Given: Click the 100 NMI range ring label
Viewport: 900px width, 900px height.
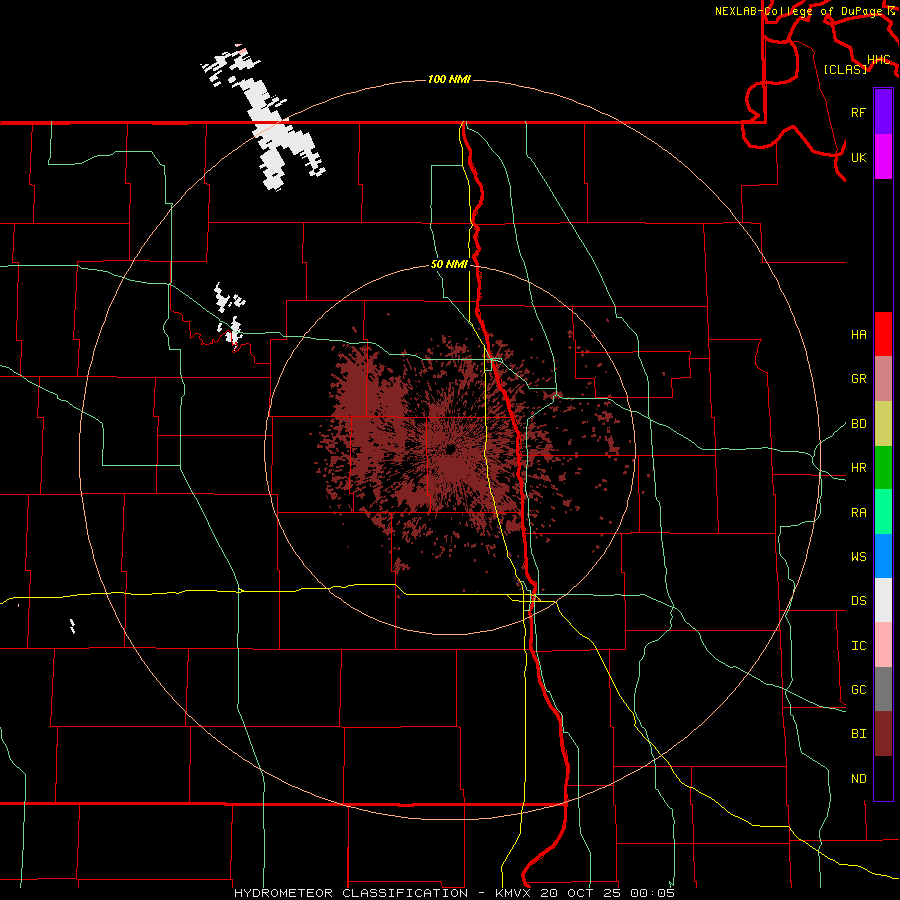Looking at the screenshot, I should 449,79.
